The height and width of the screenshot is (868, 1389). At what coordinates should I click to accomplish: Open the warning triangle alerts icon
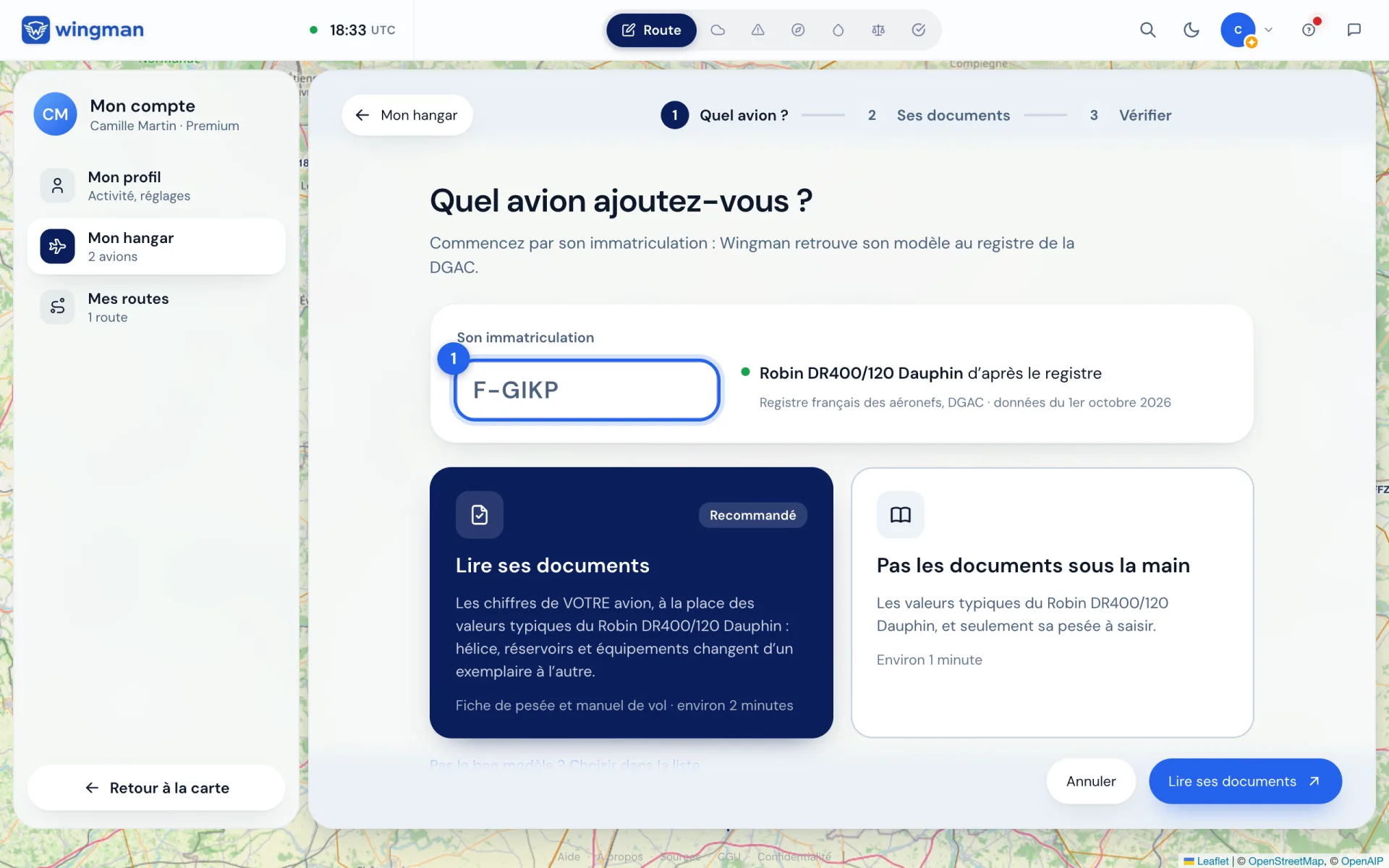pos(757,30)
